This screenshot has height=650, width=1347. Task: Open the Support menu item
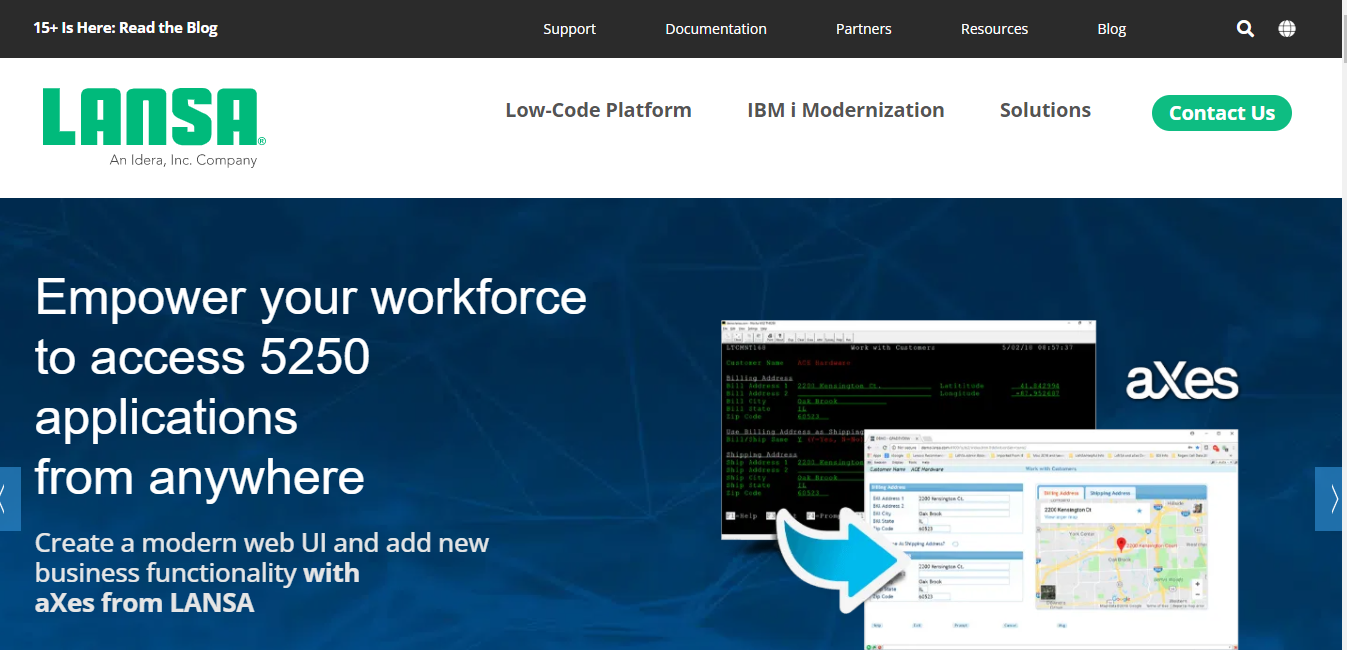click(569, 29)
